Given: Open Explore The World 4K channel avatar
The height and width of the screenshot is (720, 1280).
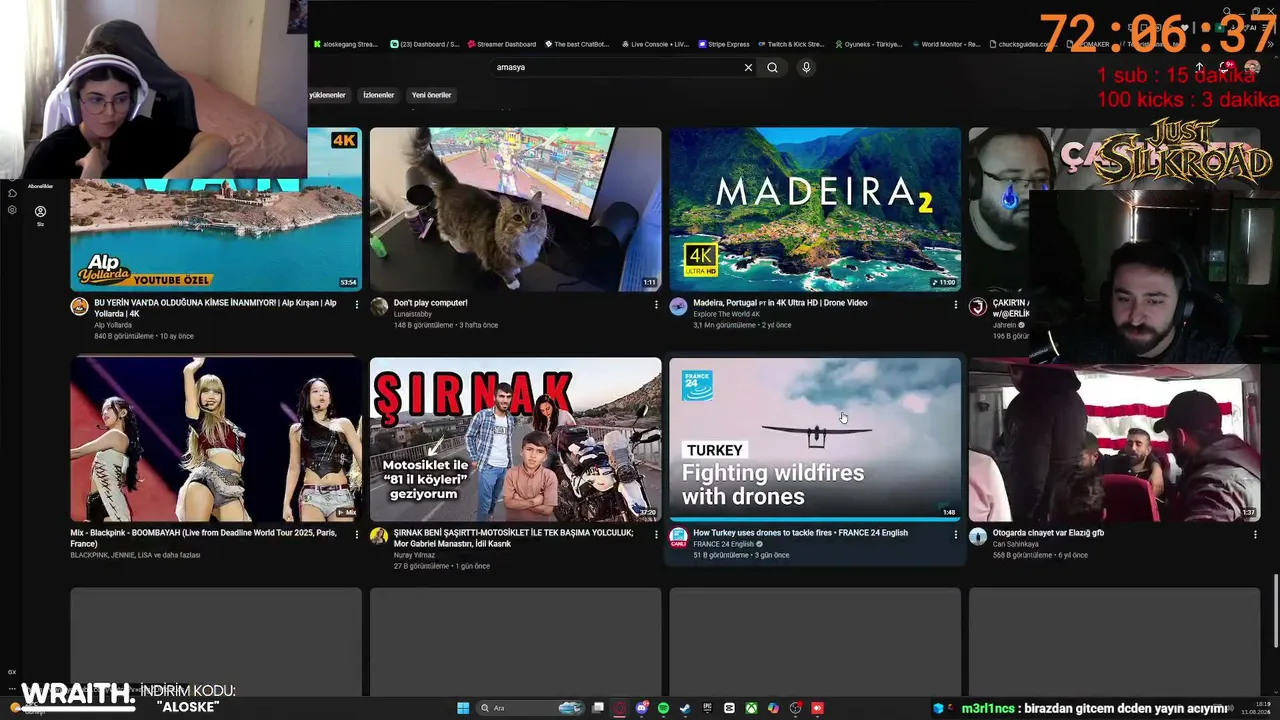Looking at the screenshot, I should tap(678, 307).
